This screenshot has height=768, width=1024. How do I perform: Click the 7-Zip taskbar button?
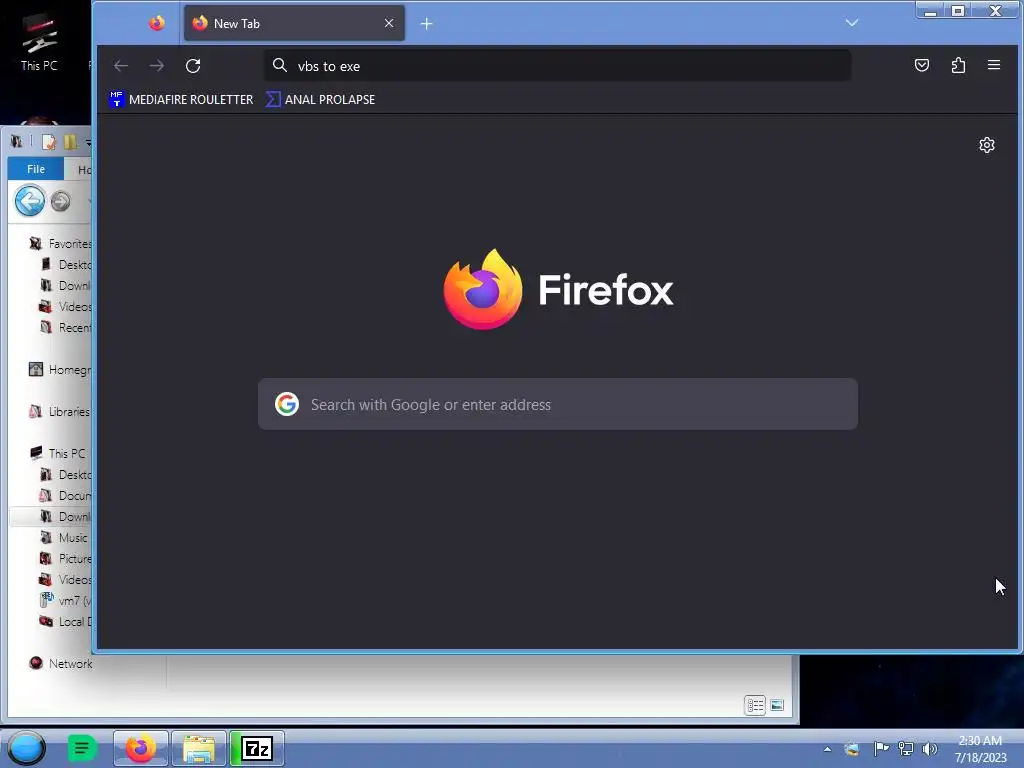click(x=257, y=748)
